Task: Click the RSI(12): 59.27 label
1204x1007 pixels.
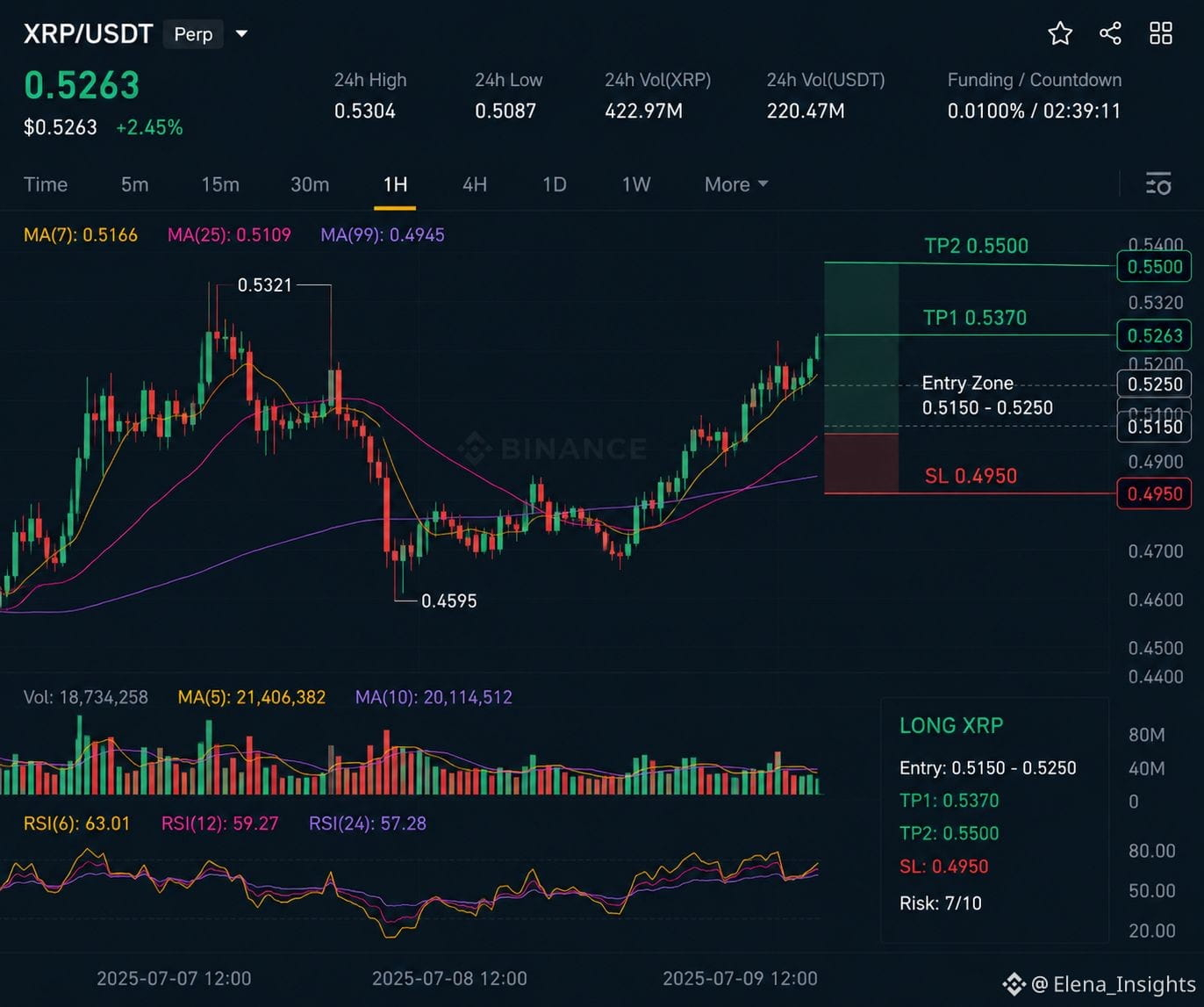Action: pos(219,824)
